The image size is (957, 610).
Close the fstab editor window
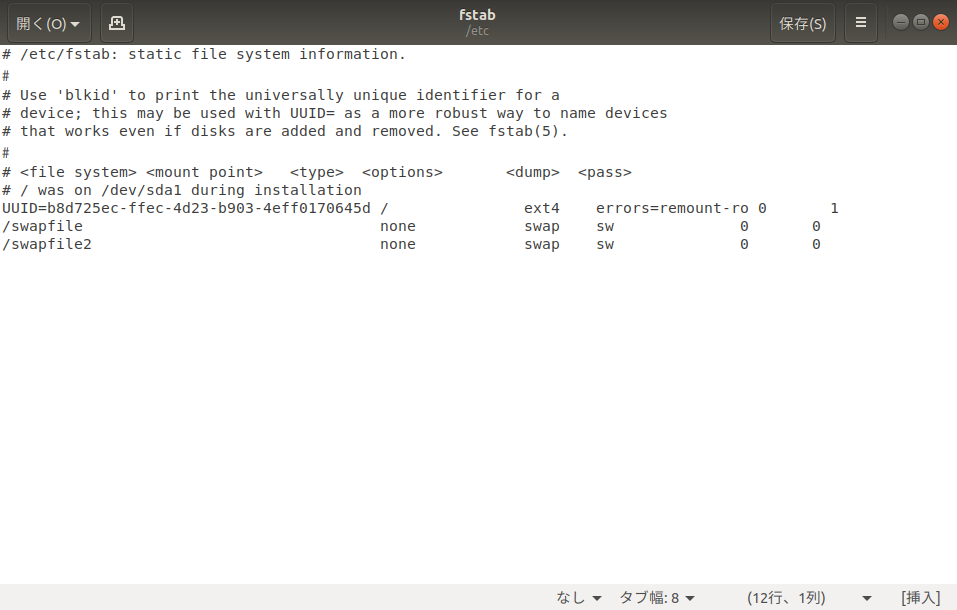[941, 20]
